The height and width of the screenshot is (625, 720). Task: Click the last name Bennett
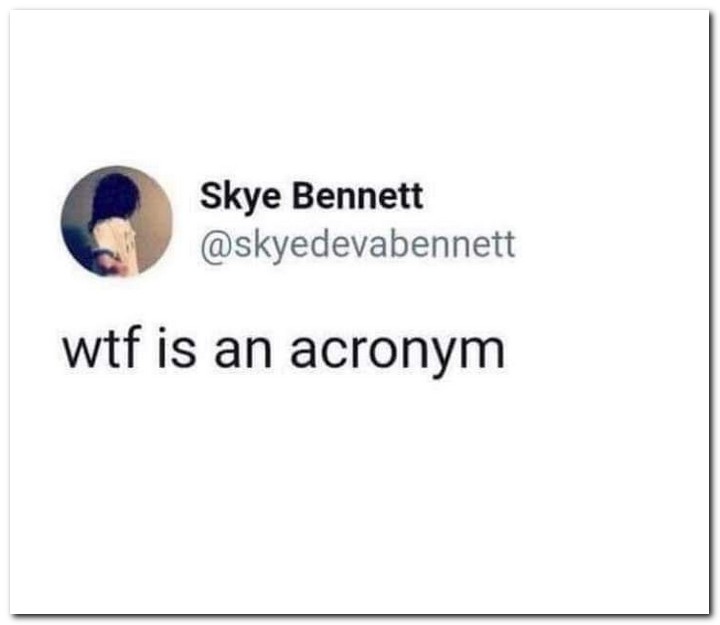[358, 196]
